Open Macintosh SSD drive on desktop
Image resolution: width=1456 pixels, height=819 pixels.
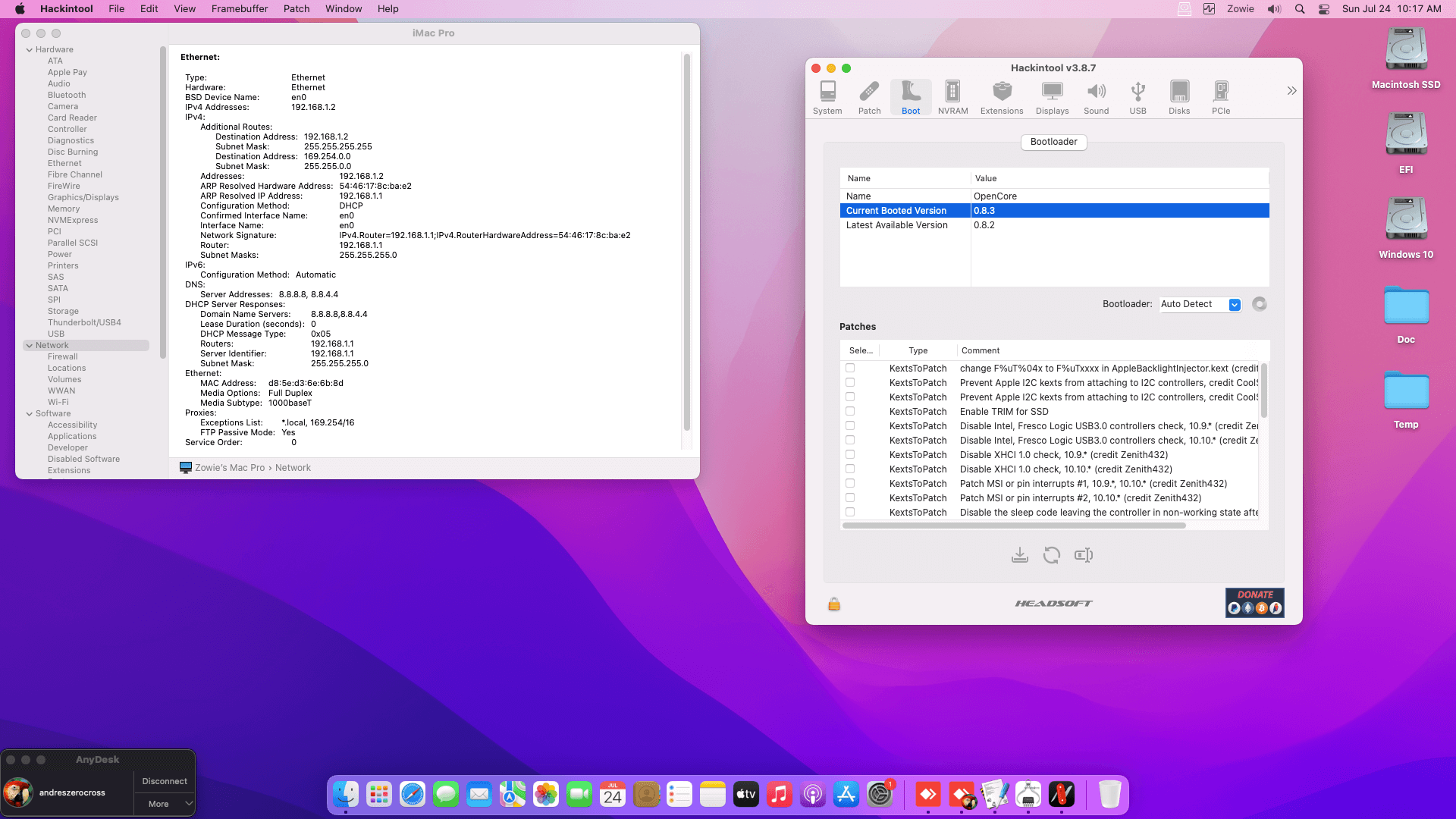1406,59
